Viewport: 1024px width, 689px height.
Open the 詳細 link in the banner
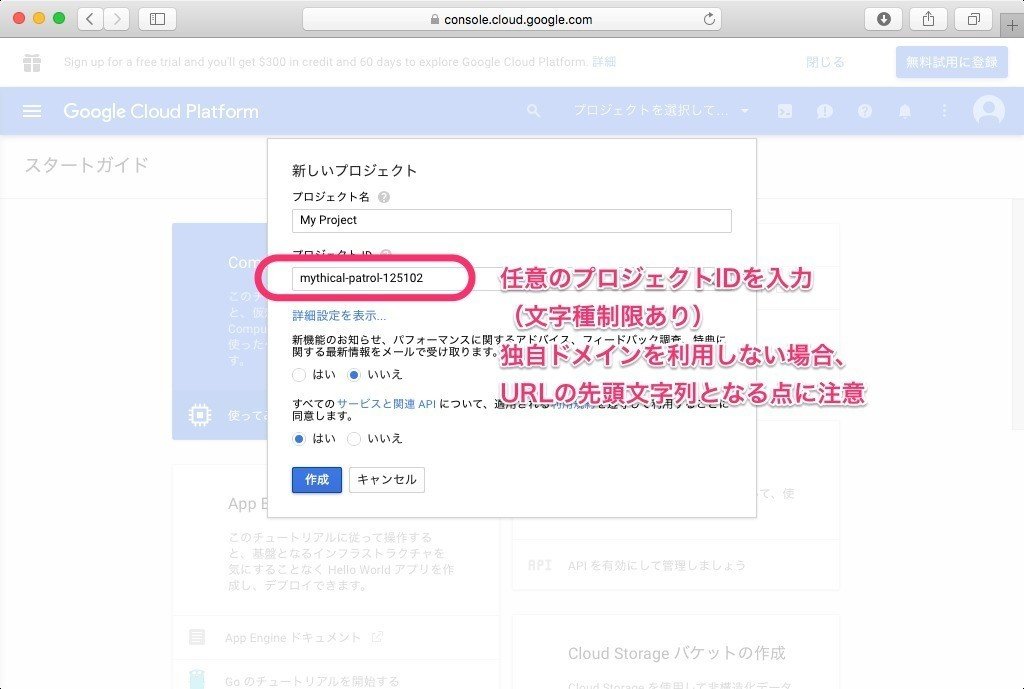click(x=604, y=62)
